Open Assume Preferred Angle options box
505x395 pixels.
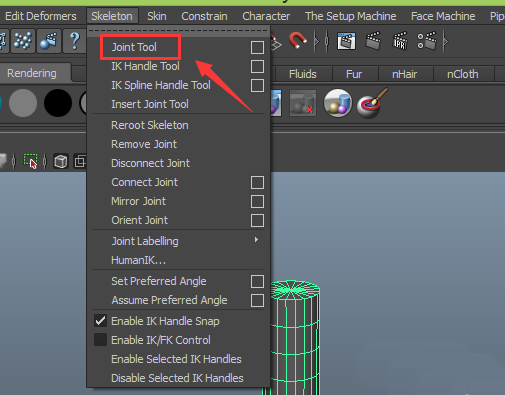click(x=257, y=300)
